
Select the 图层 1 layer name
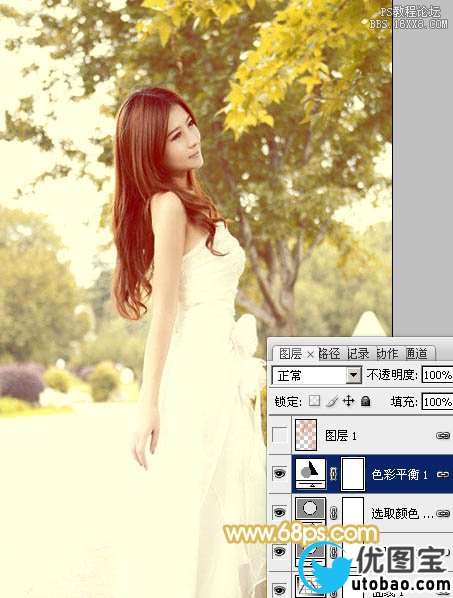pos(341,436)
